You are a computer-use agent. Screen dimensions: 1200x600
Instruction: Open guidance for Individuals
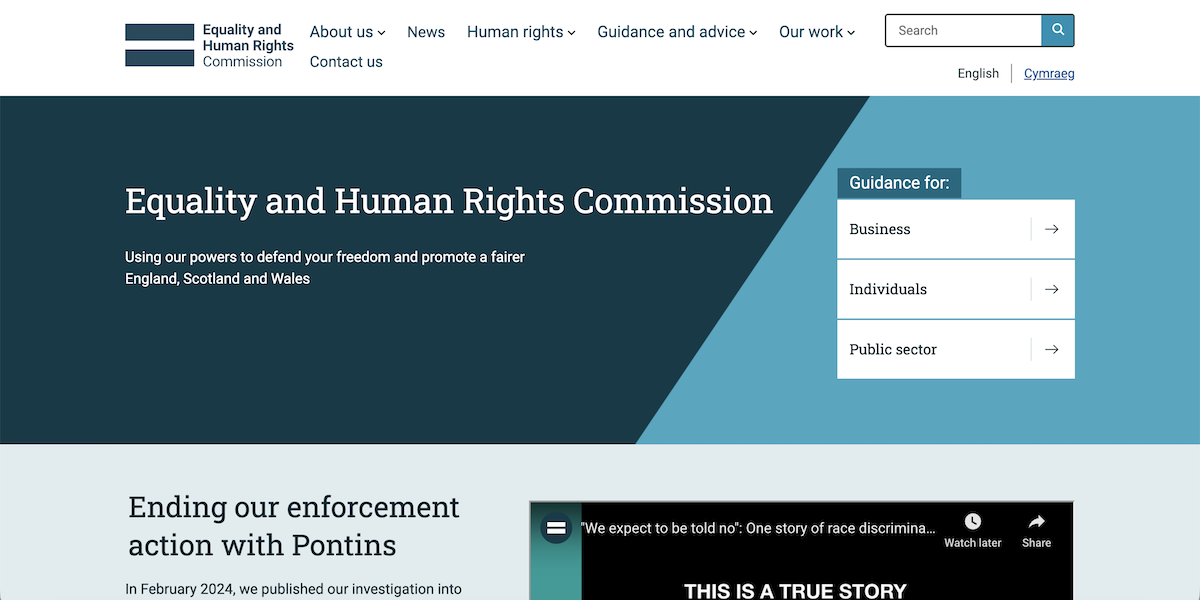(888, 289)
